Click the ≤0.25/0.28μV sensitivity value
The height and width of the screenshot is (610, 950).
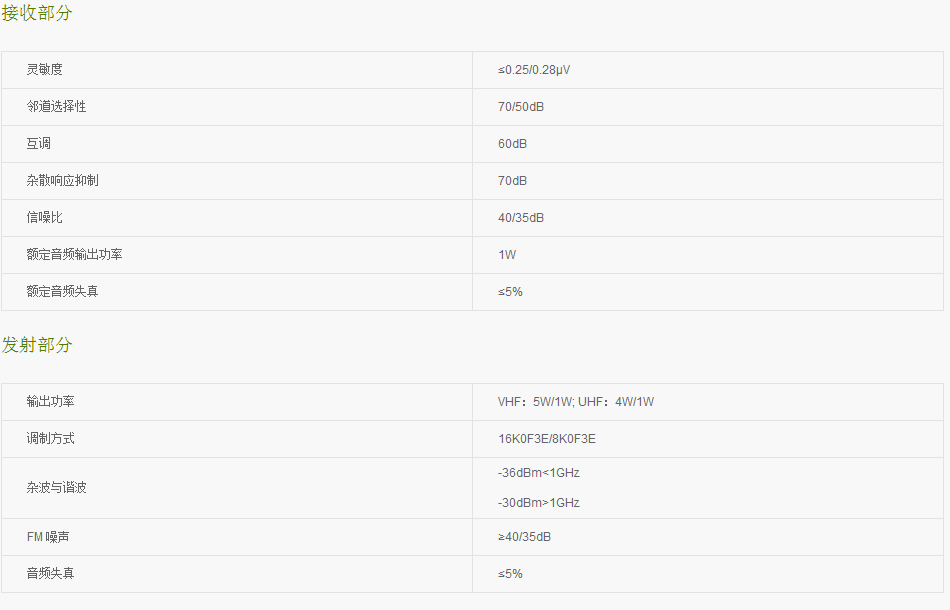click(534, 70)
